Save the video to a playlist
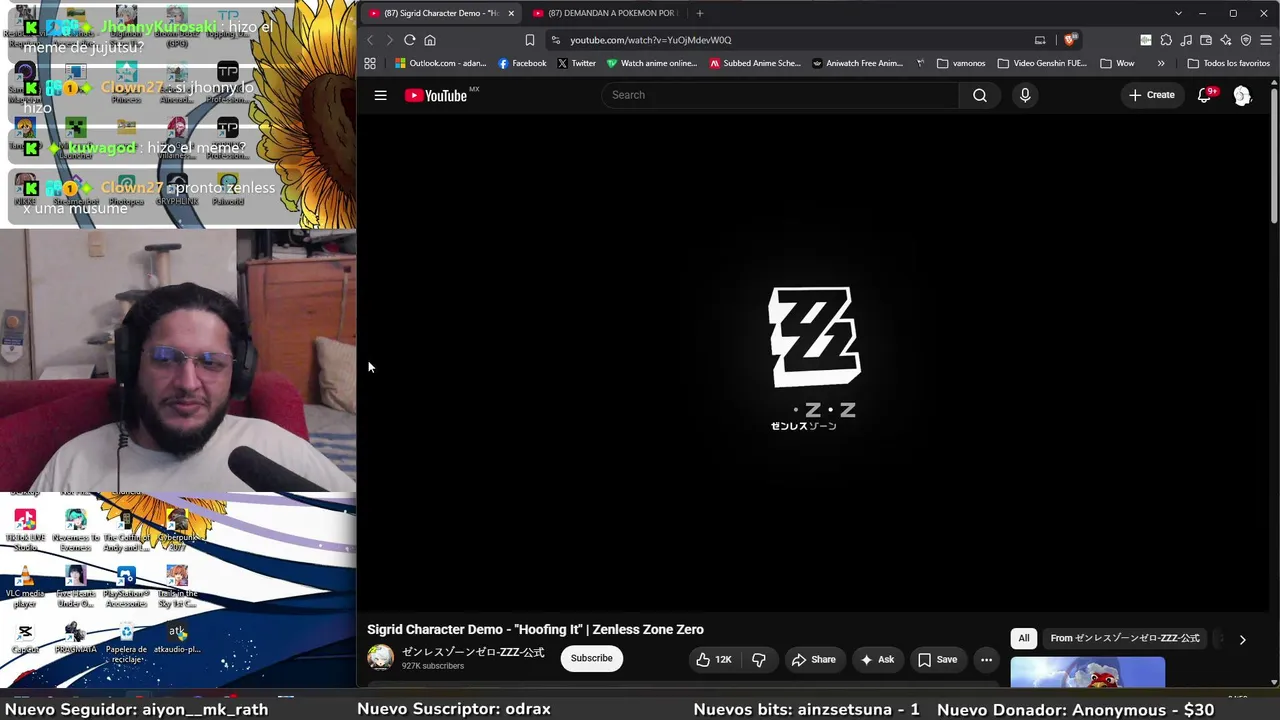The image size is (1280, 720). 938,660
